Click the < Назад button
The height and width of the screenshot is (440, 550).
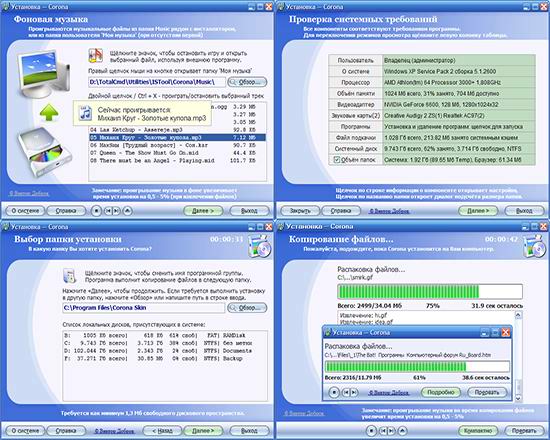[x=162, y=431]
